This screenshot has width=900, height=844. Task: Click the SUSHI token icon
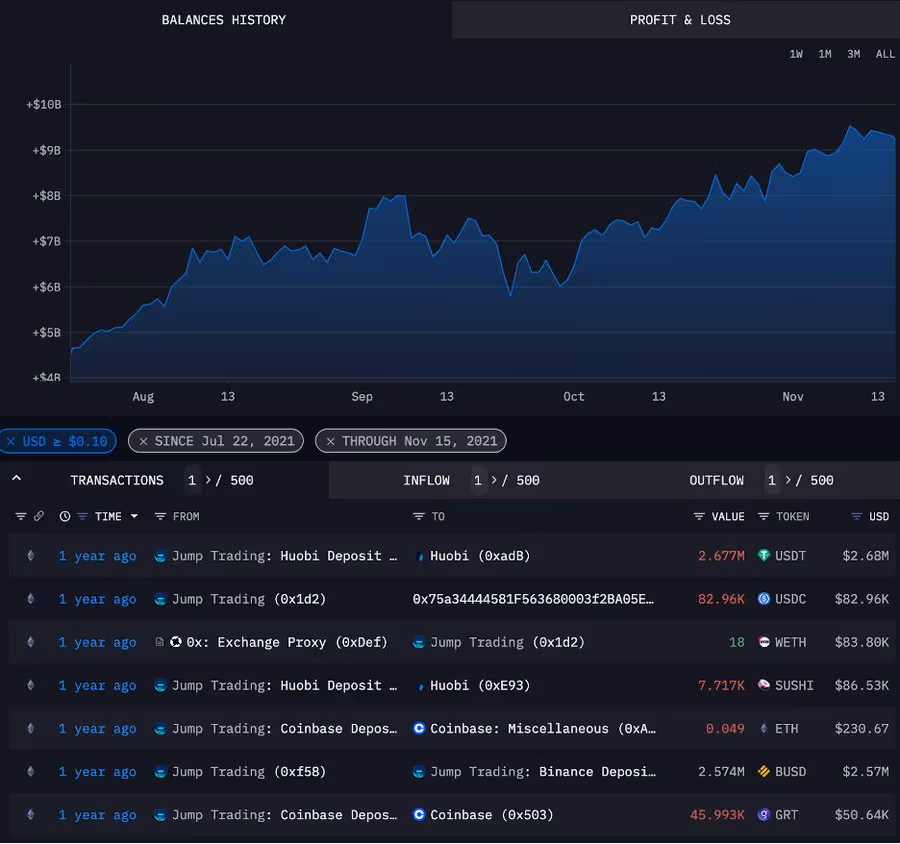(x=764, y=684)
